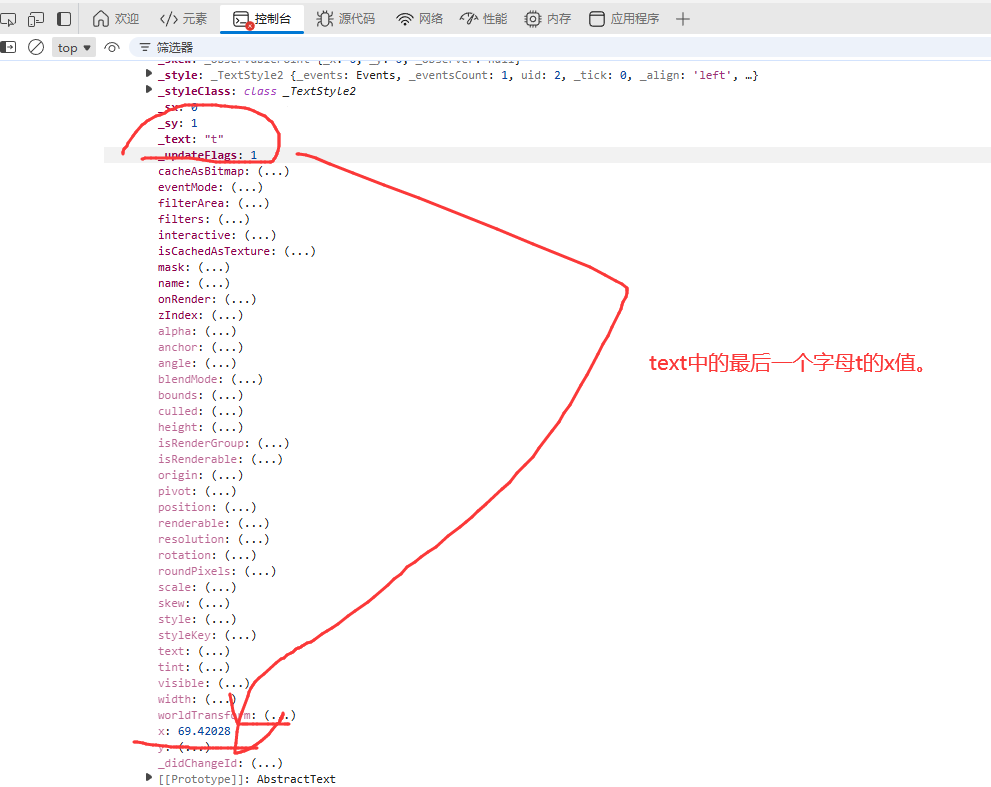Open the 源代码 sources tab
The height and width of the screenshot is (787, 991).
point(345,19)
